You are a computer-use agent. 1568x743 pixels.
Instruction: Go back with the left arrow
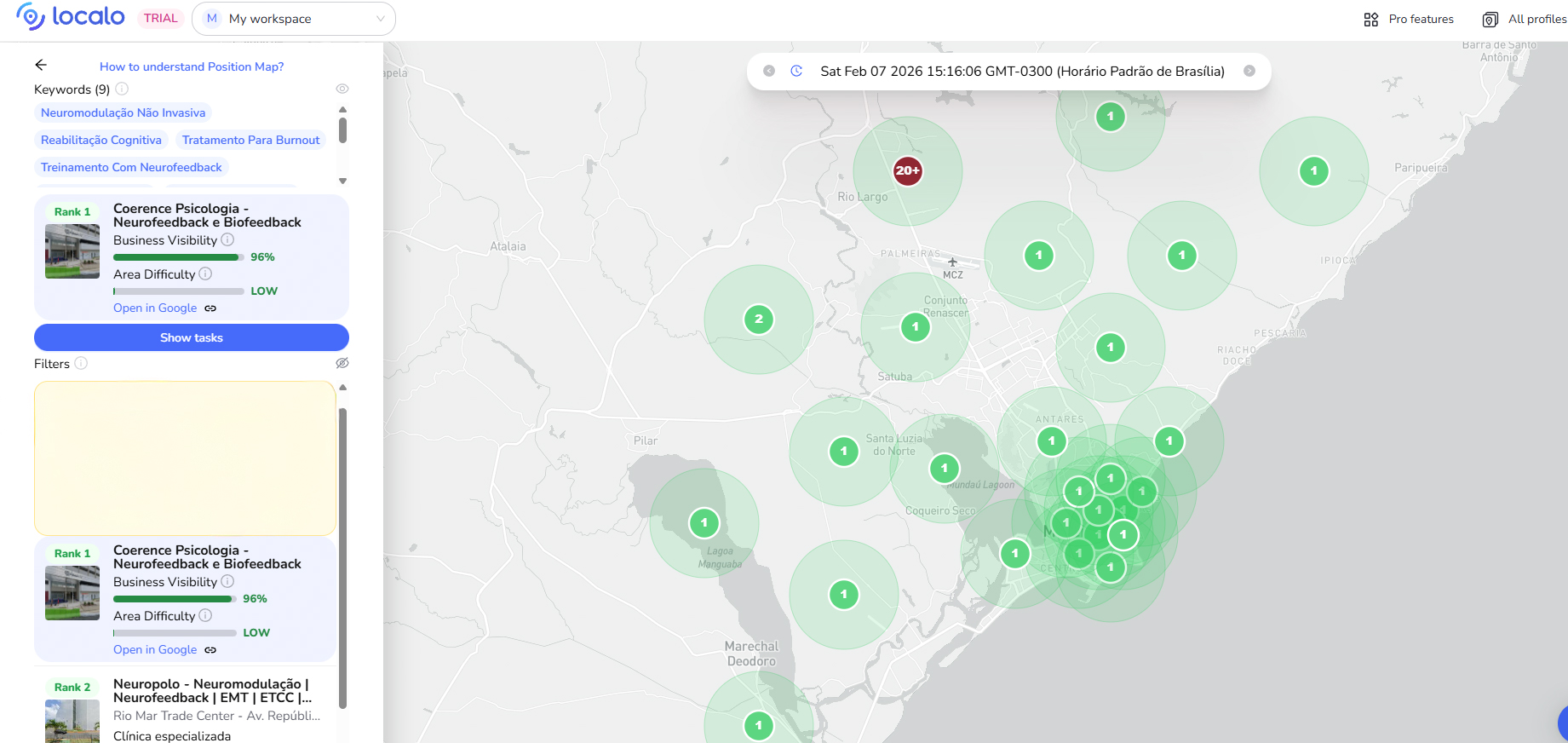(41, 65)
